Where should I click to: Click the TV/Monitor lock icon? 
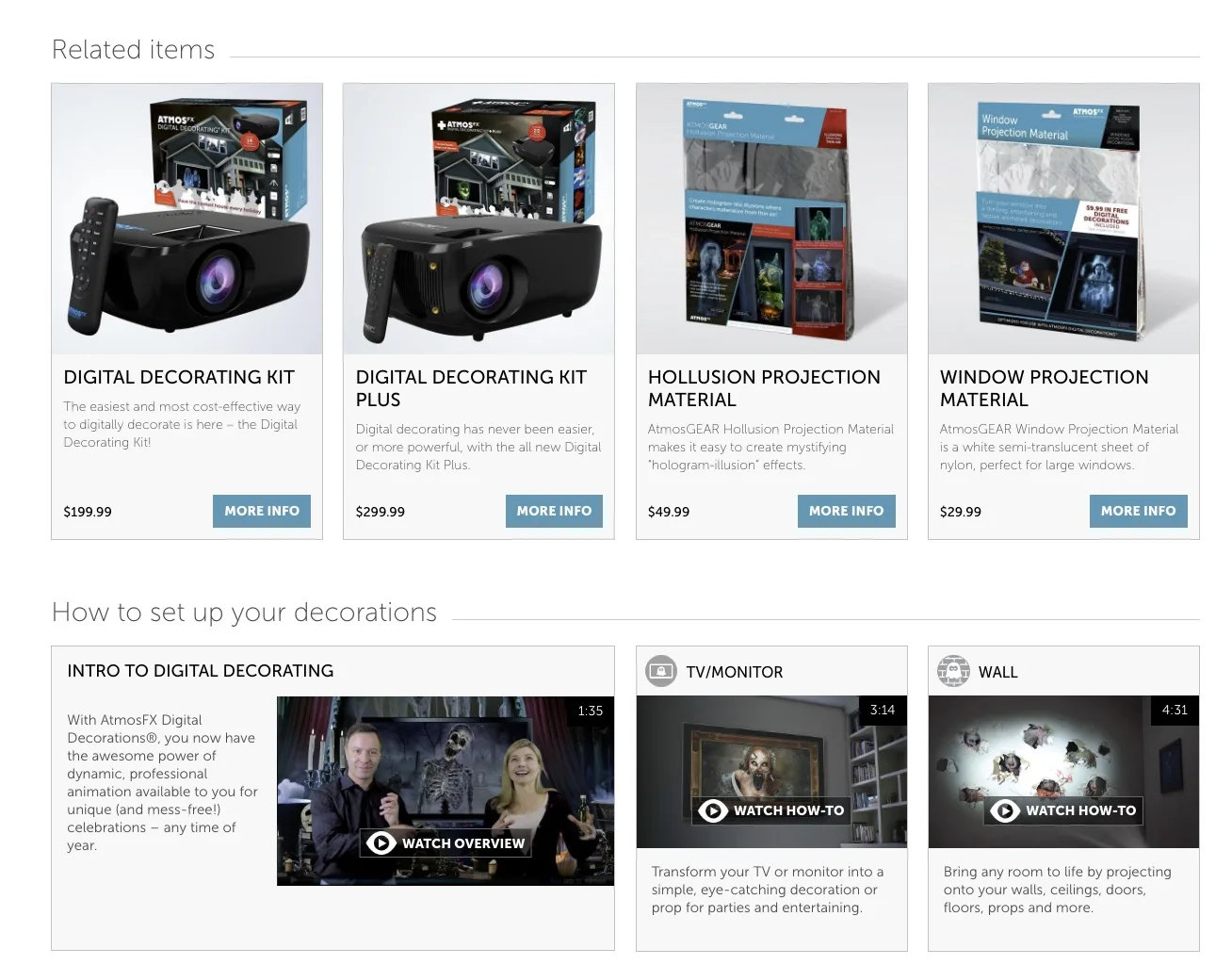click(x=661, y=671)
